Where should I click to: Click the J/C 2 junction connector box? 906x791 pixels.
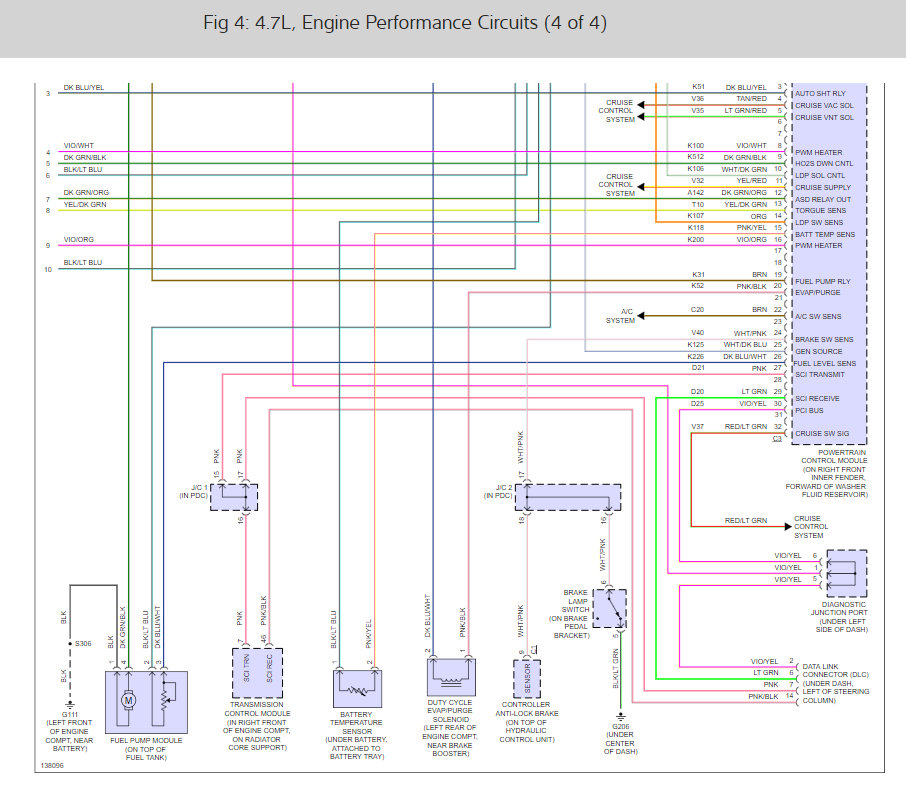click(568, 497)
